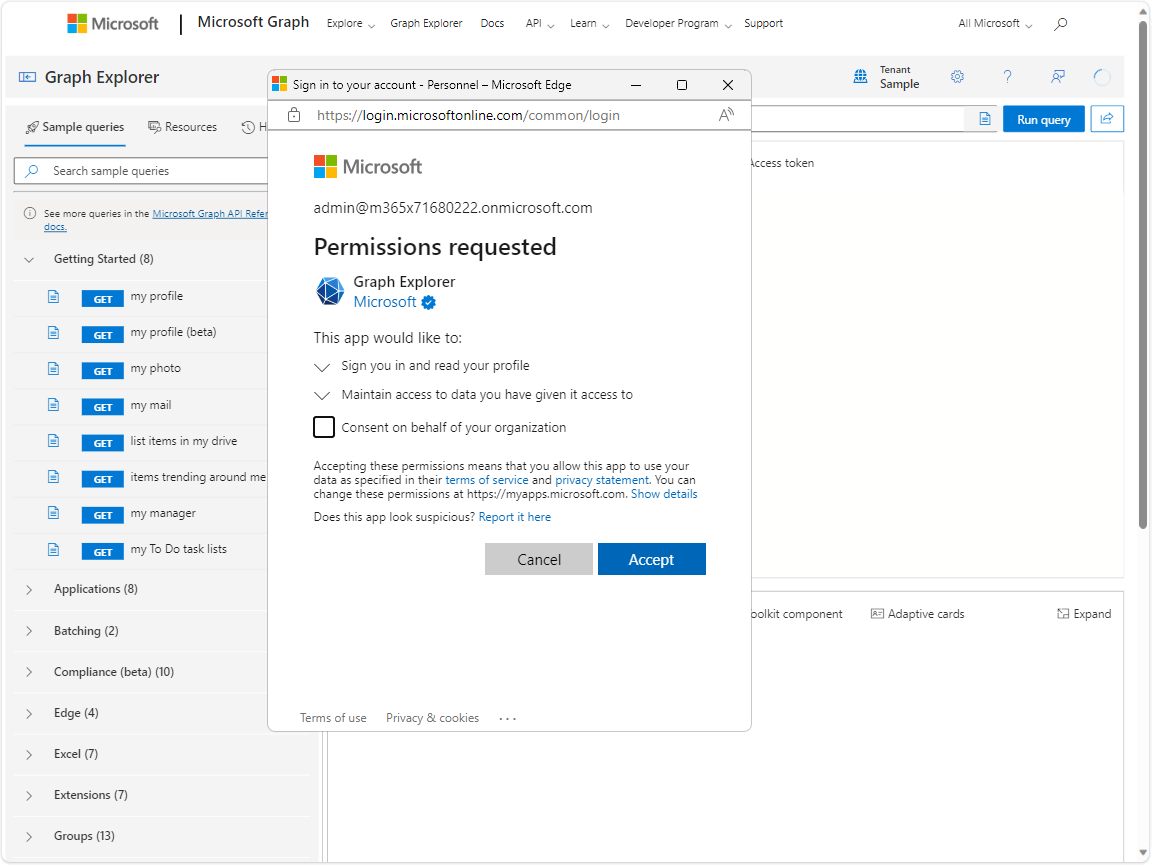Open the terms of service link
The image size is (1152, 865).
pyautogui.click(x=486, y=480)
